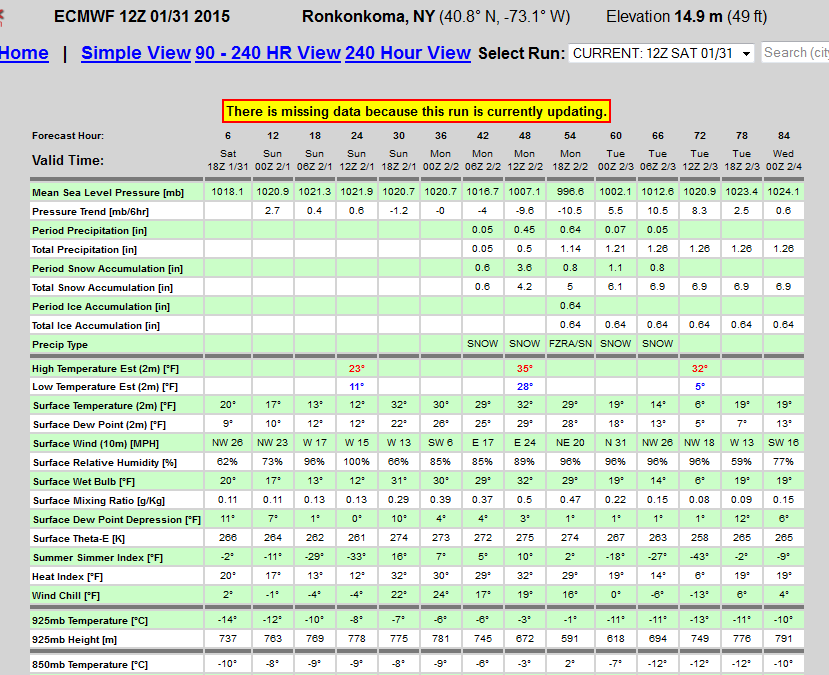Open the Home link
Image resolution: width=829 pixels, height=675 pixels.
click(x=24, y=53)
